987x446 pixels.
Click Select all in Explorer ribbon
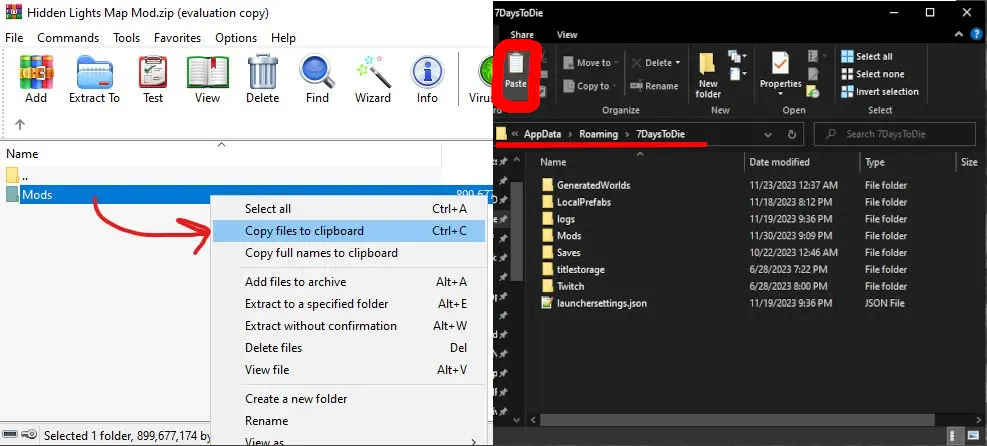point(867,57)
